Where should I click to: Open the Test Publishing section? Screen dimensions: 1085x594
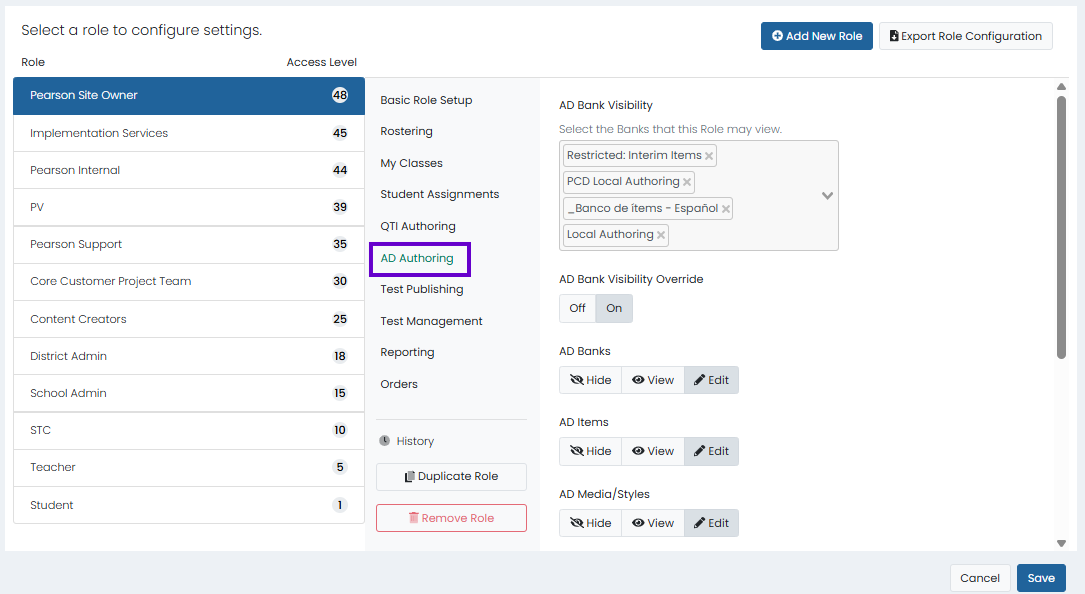click(x=421, y=289)
